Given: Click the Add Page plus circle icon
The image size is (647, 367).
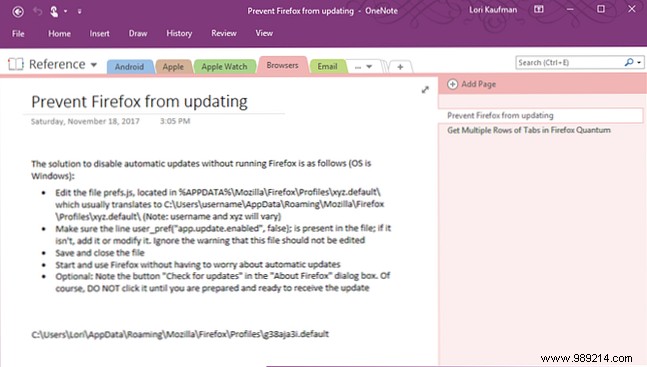Looking at the screenshot, I should (453, 84).
